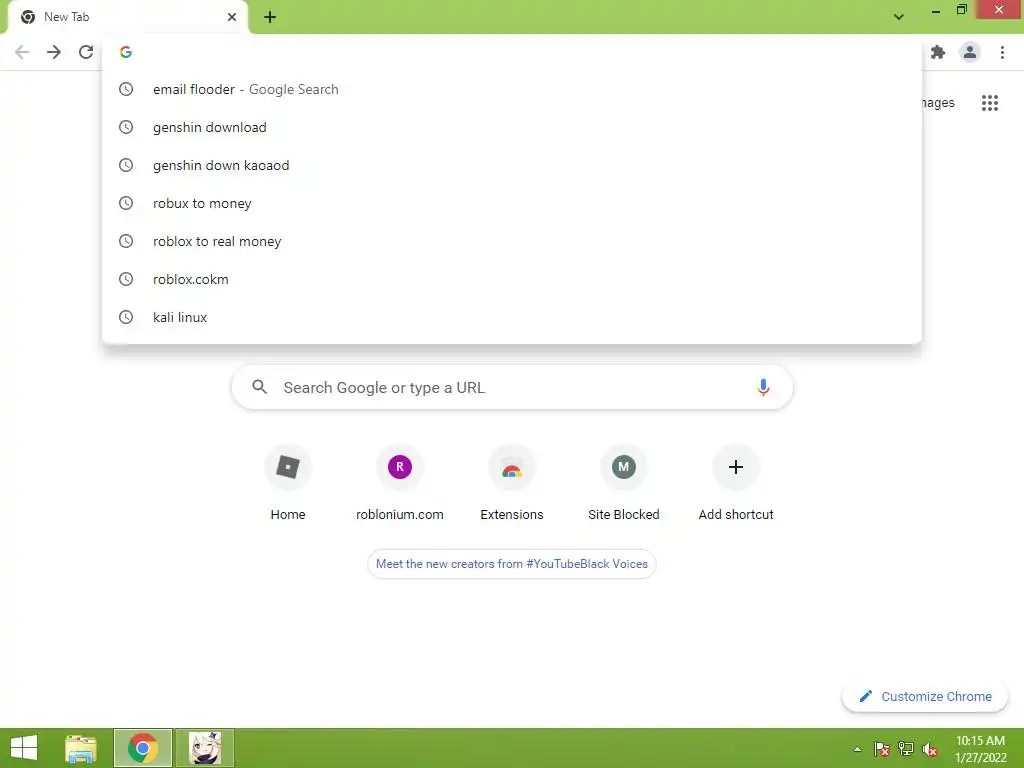Open a new tab with plus button

[270, 17]
